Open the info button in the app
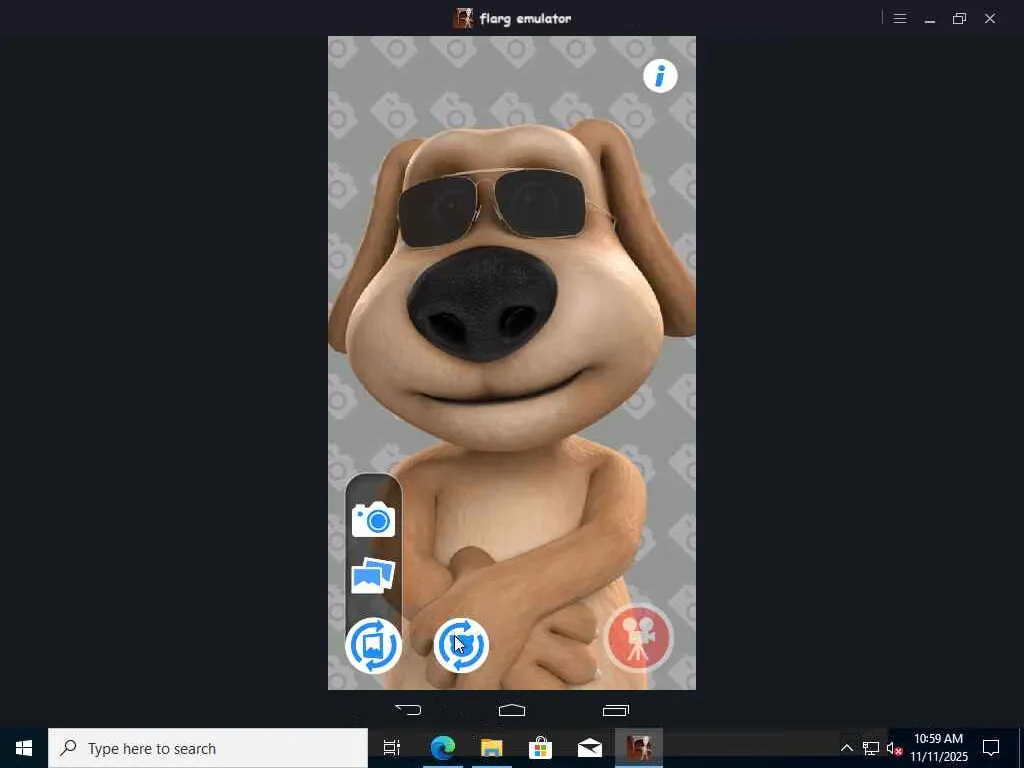The width and height of the screenshot is (1024, 768). coord(660,76)
